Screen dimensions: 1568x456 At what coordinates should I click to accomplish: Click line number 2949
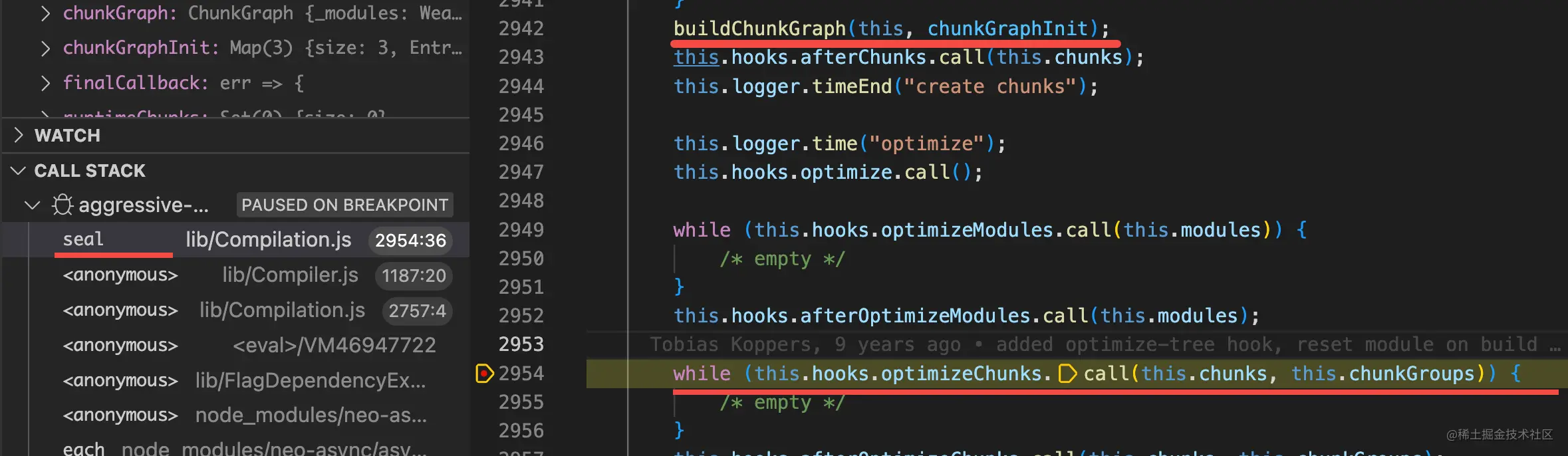(x=521, y=230)
